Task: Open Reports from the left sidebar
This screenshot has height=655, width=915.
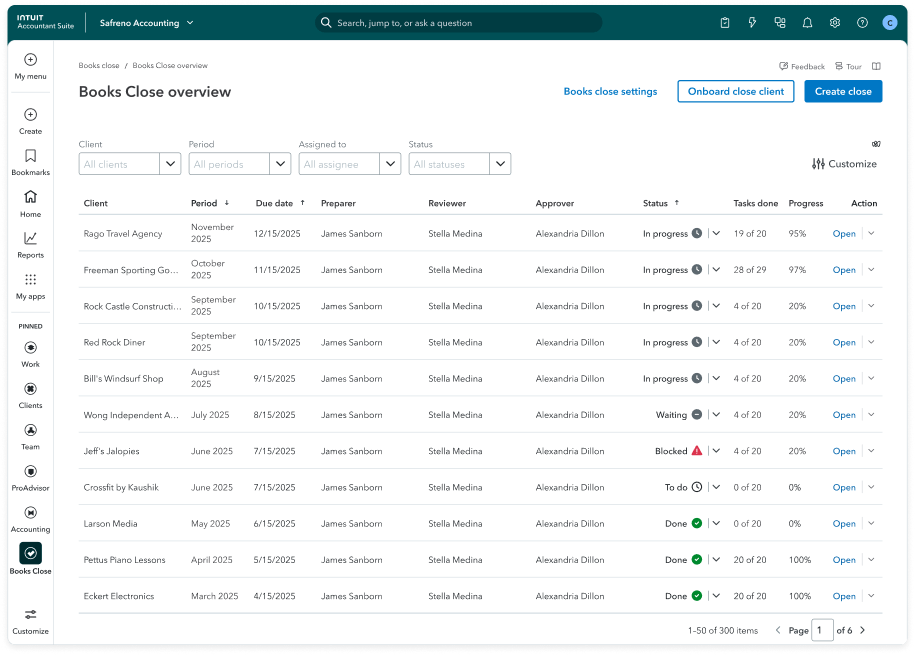Action: (x=30, y=240)
